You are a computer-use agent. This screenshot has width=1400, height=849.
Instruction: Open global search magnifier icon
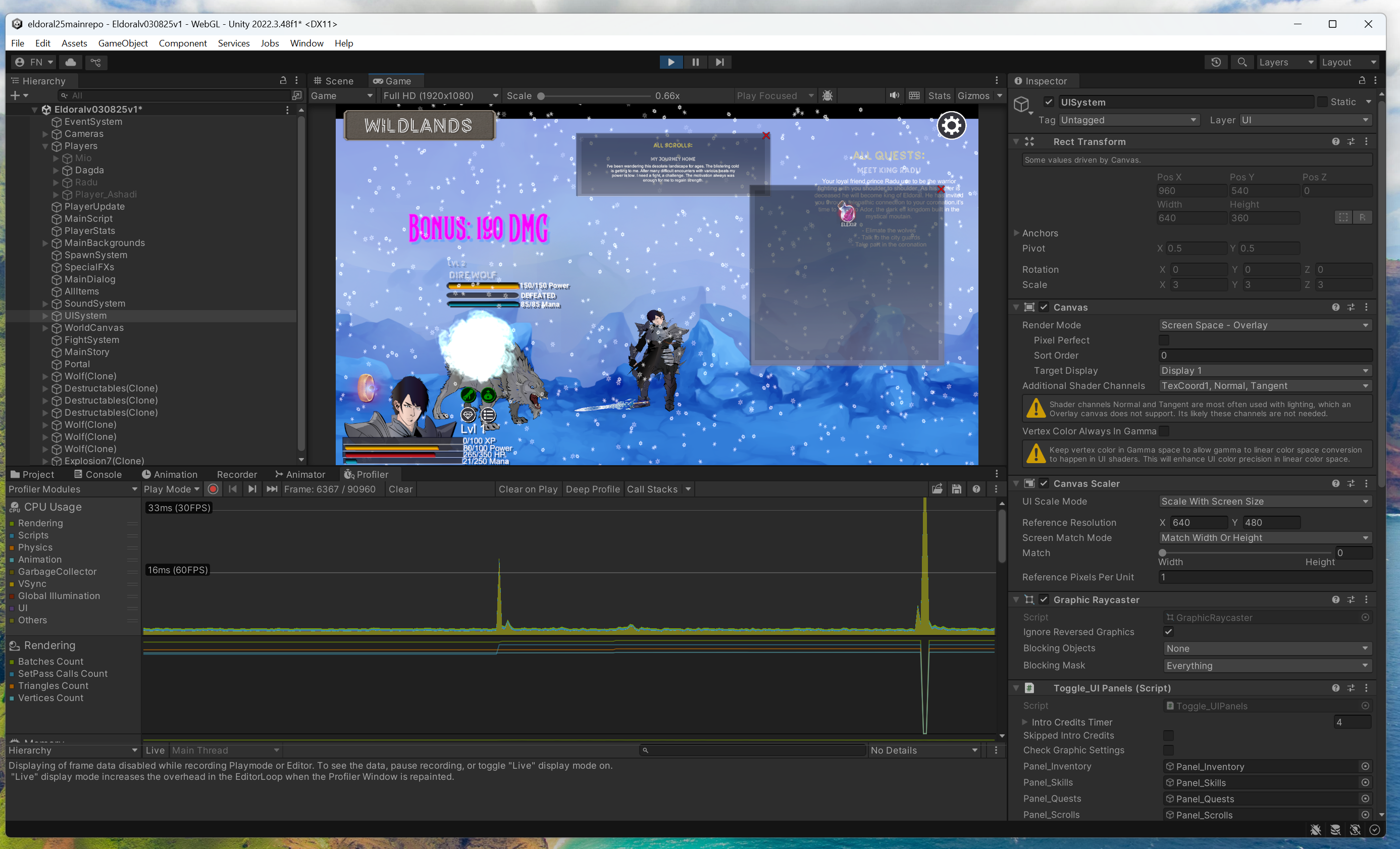(1241, 62)
